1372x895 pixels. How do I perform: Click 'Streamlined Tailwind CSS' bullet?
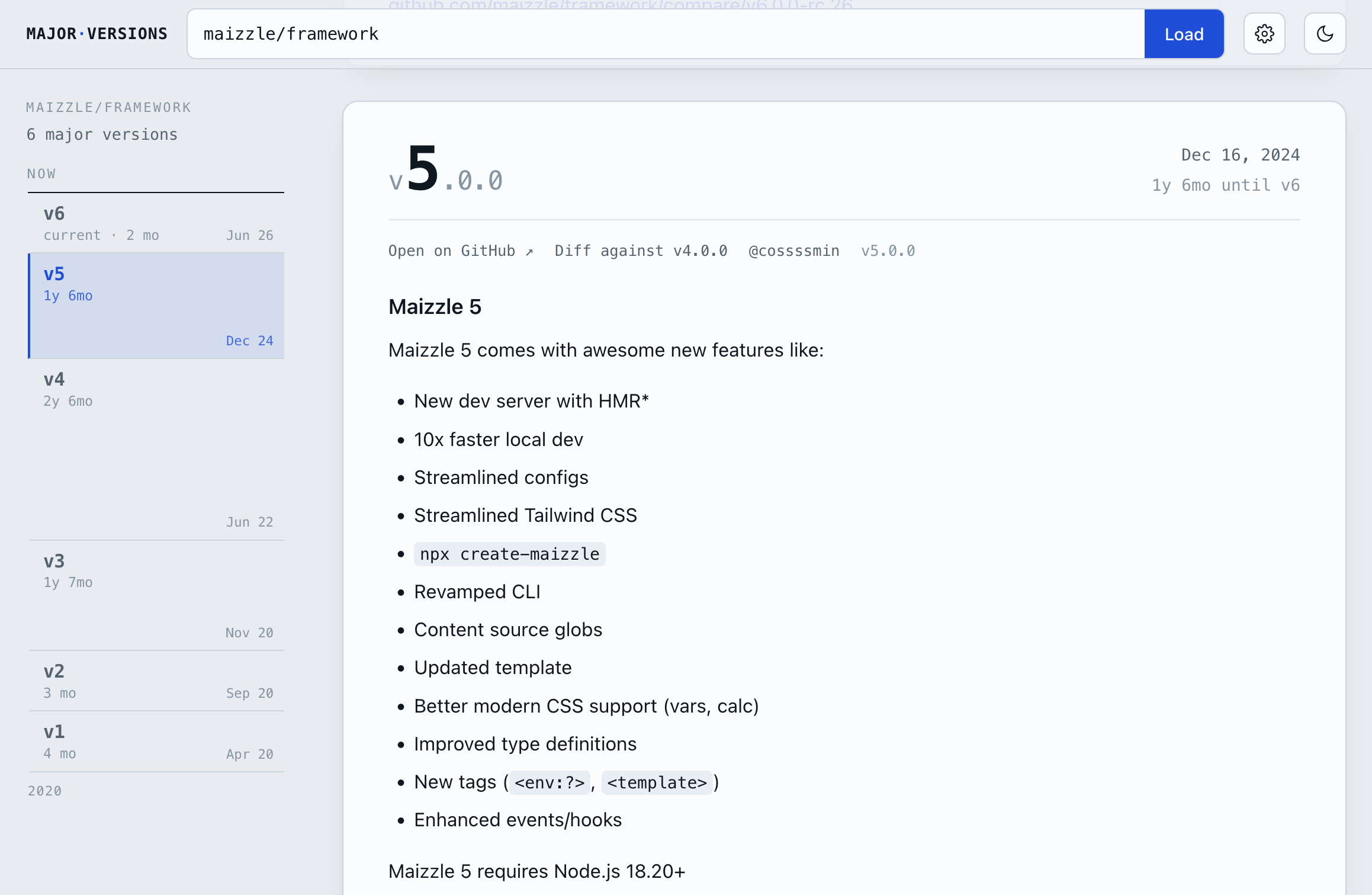525,515
